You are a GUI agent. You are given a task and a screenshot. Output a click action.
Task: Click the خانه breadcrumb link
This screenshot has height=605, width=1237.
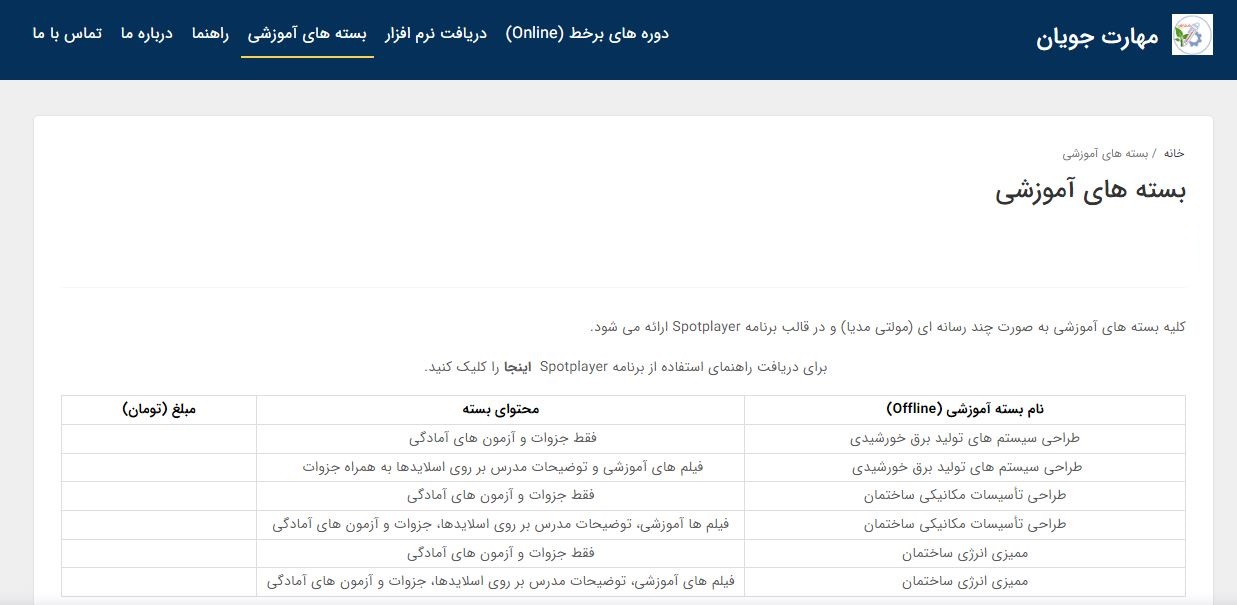pos(1174,154)
